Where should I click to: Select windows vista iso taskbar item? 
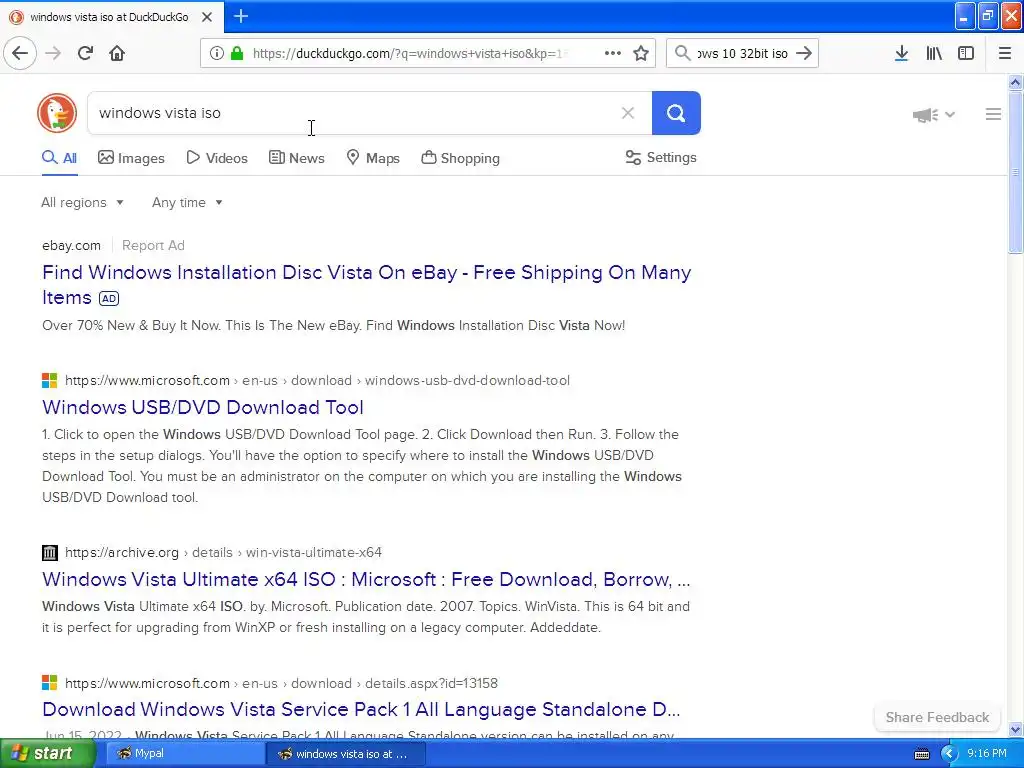coord(346,754)
